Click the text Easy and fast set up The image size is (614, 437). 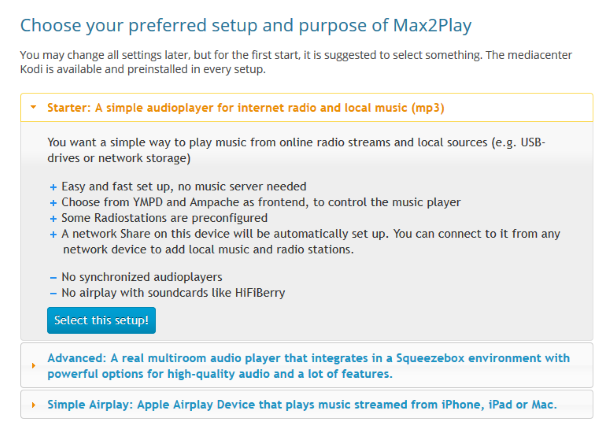coord(184,186)
